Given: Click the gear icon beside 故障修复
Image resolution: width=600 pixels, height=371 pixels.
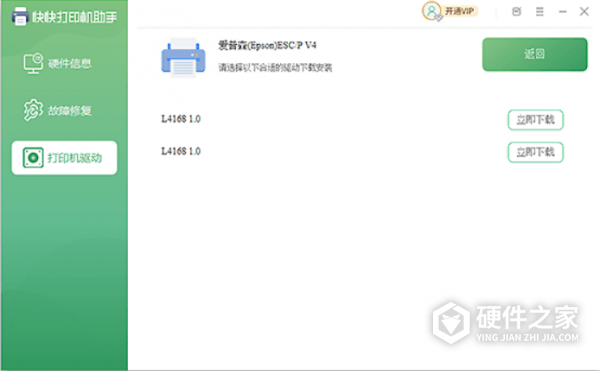Looking at the screenshot, I should coord(33,110).
